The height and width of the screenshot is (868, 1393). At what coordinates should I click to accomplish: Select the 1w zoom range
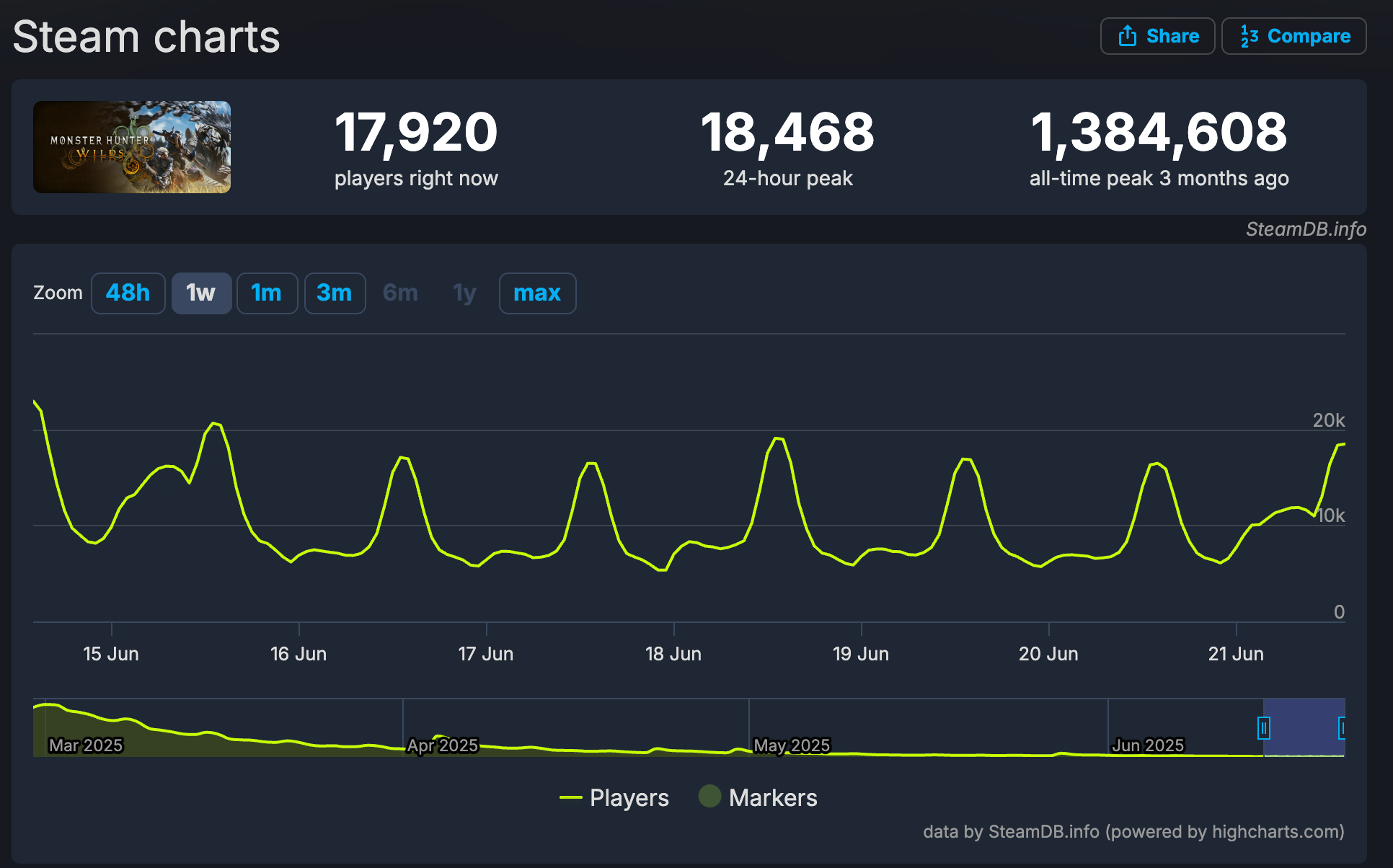pos(201,293)
